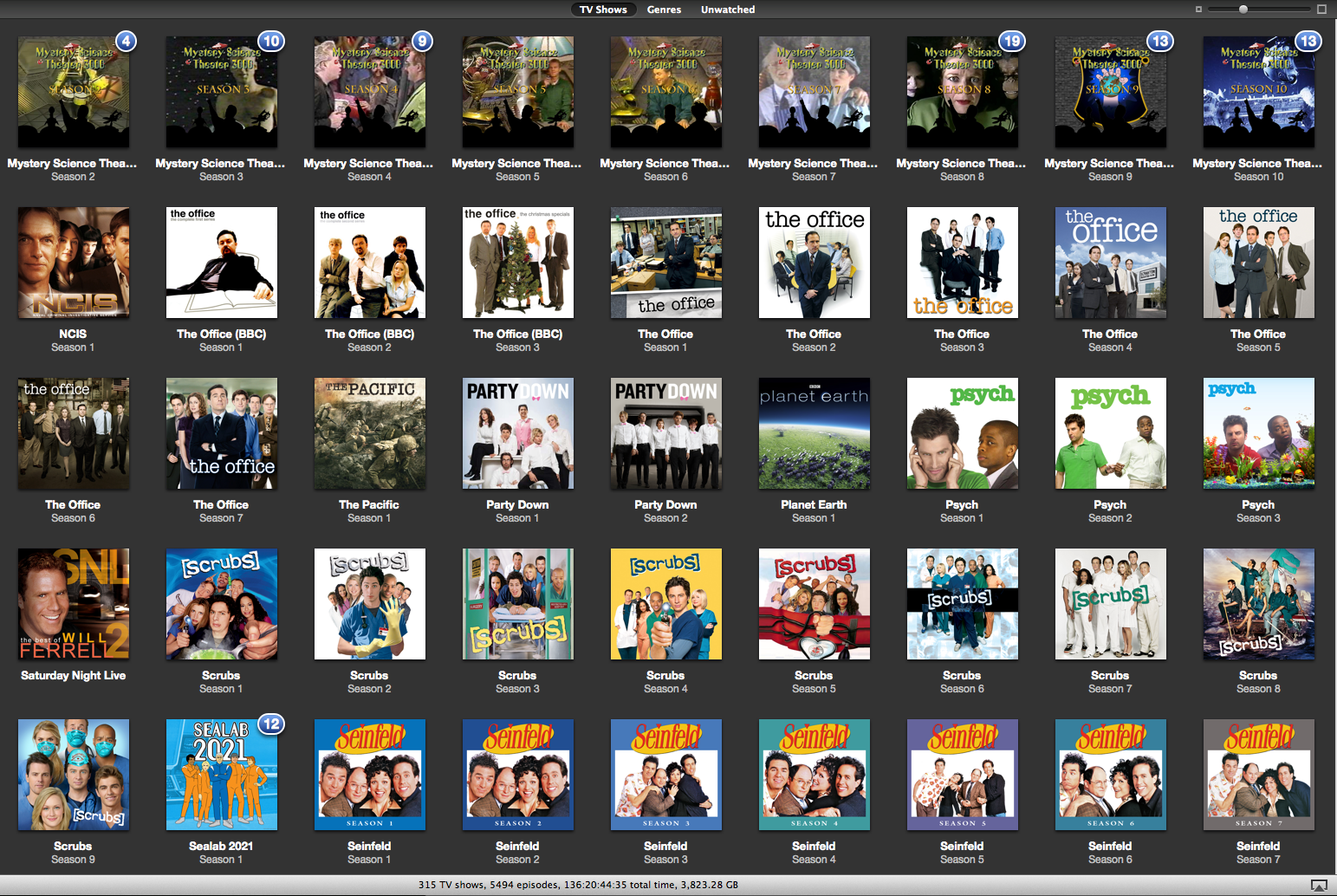Click unwatched badge 13 on MST3K Season 9

1160,41
